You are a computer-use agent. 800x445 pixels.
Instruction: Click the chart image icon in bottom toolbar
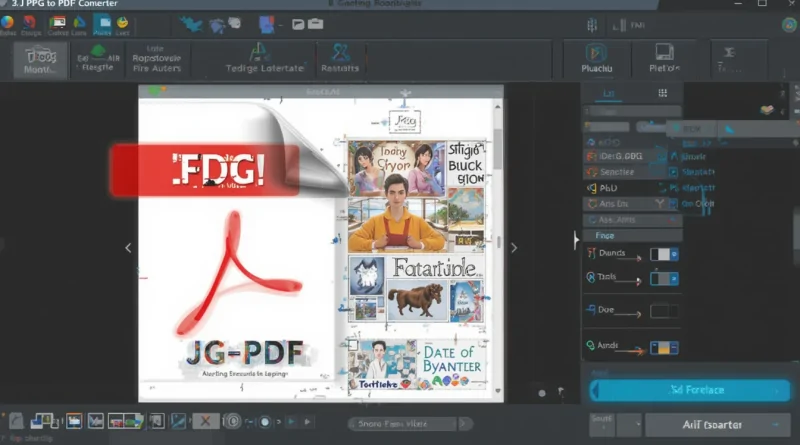(x=95, y=422)
